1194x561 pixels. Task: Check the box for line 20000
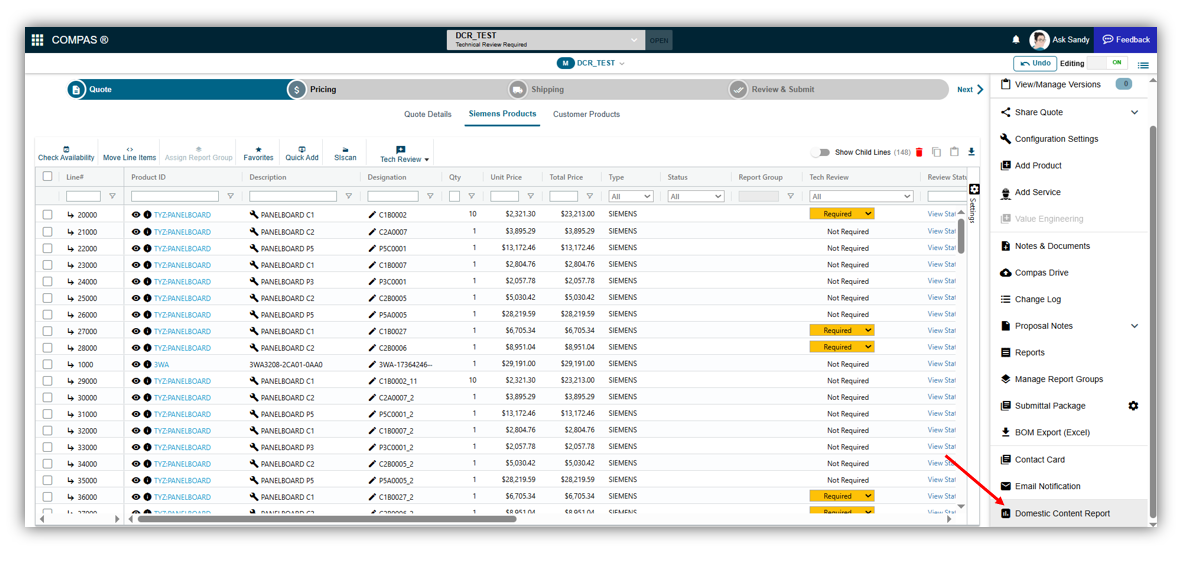(48, 215)
